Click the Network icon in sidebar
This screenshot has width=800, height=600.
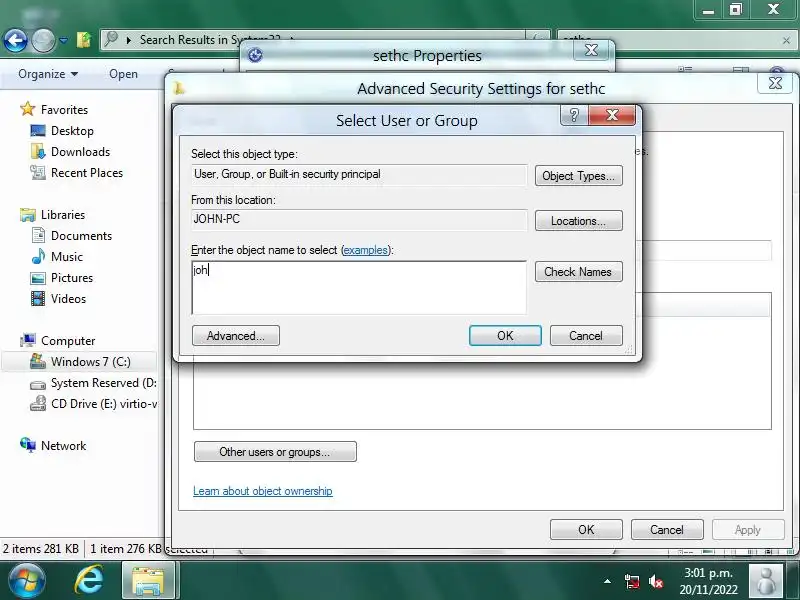coord(28,445)
